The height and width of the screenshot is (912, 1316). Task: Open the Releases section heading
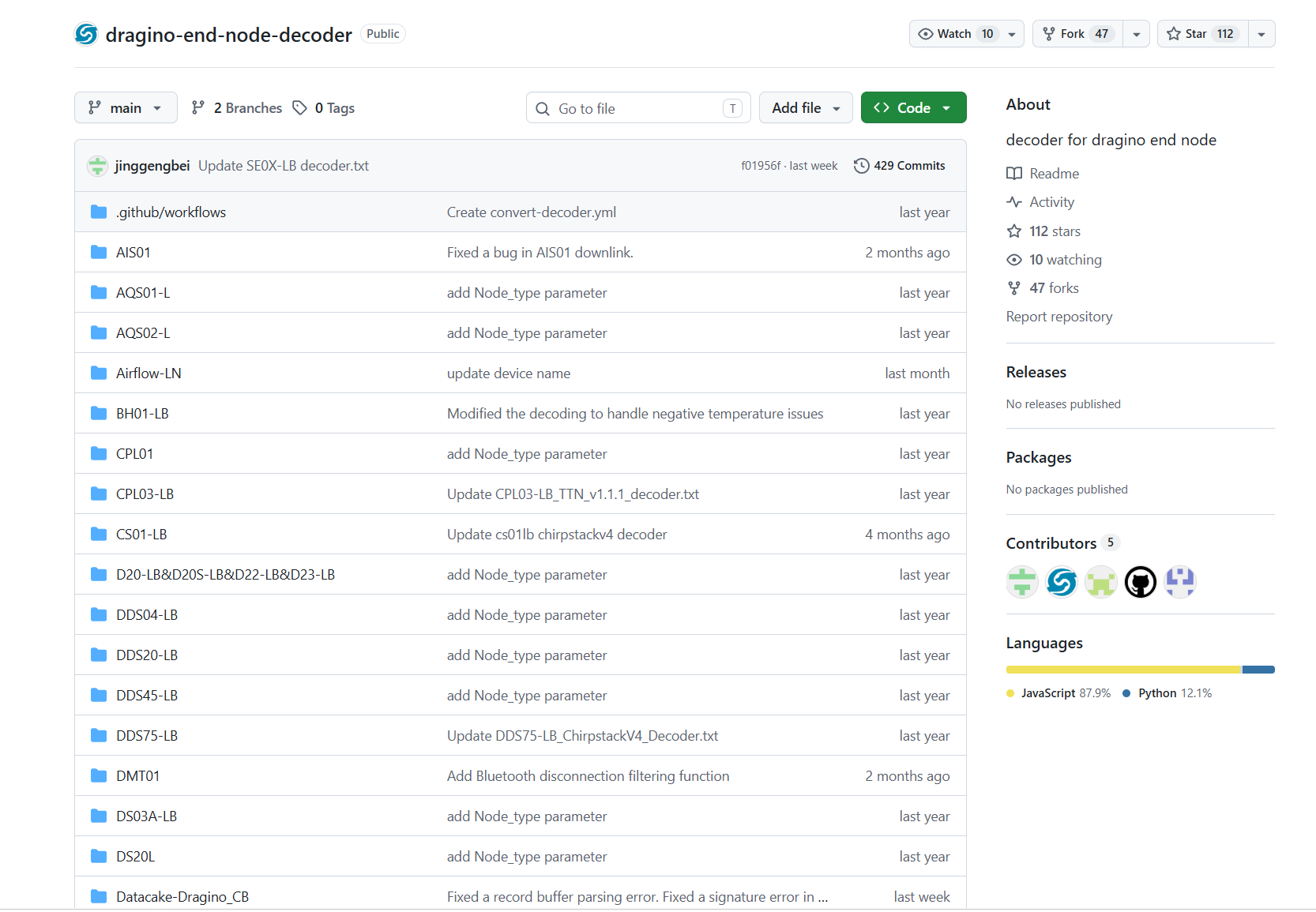tap(1036, 372)
